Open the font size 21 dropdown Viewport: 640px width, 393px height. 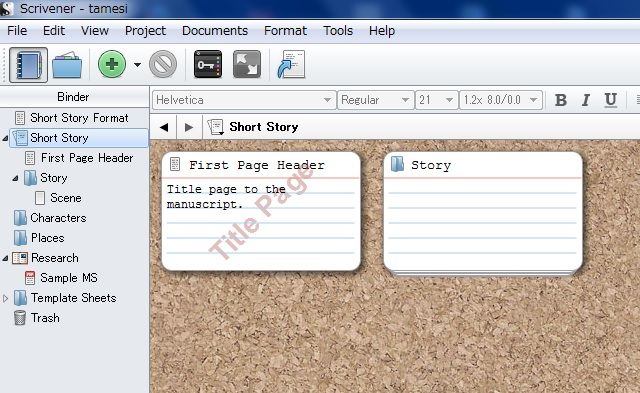436,100
